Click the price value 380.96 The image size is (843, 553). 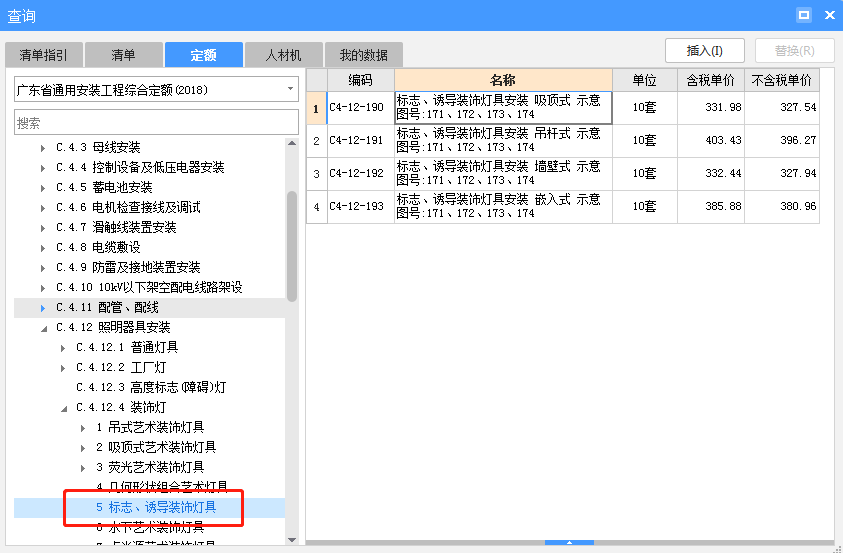tap(798, 206)
